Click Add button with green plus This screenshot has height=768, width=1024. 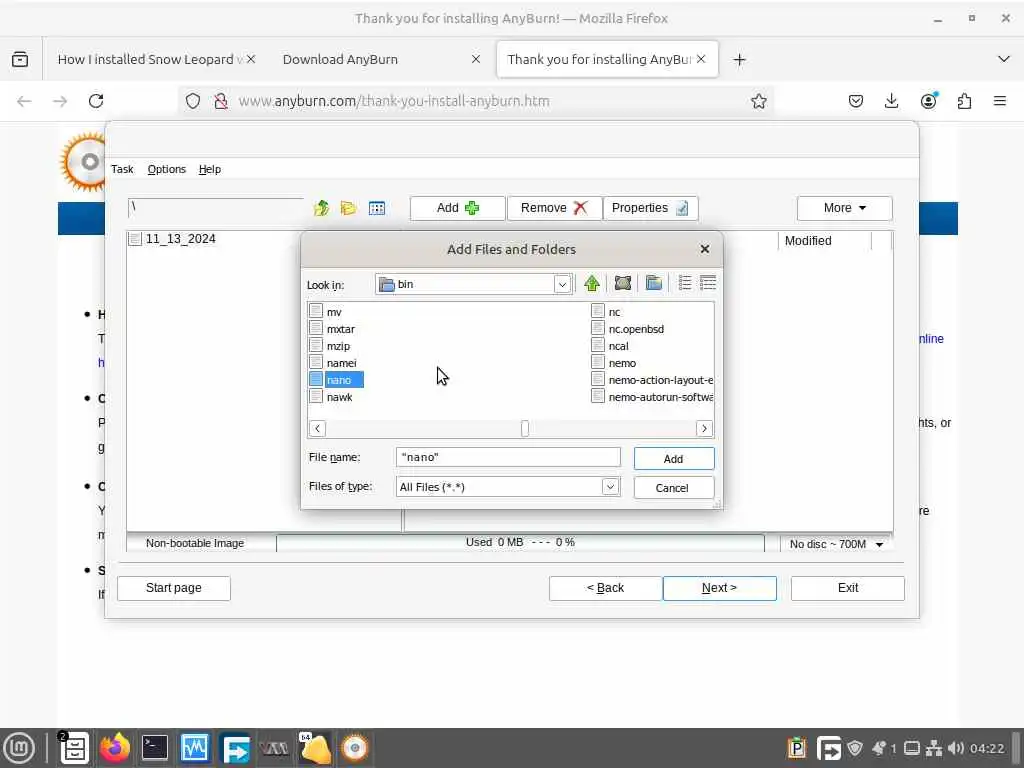coord(457,208)
